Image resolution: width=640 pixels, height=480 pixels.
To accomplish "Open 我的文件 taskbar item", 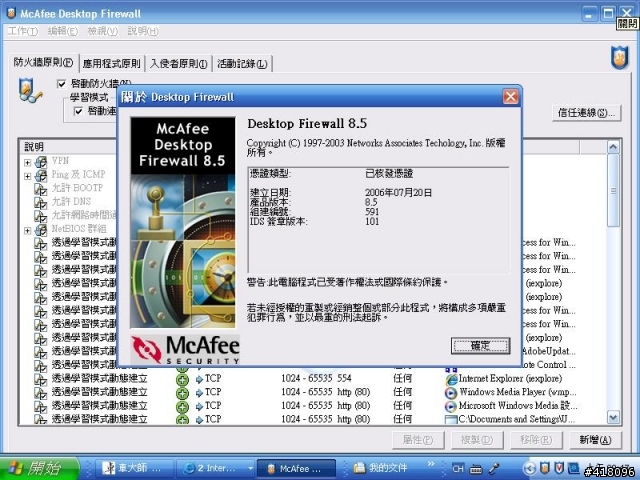I will coord(381,468).
